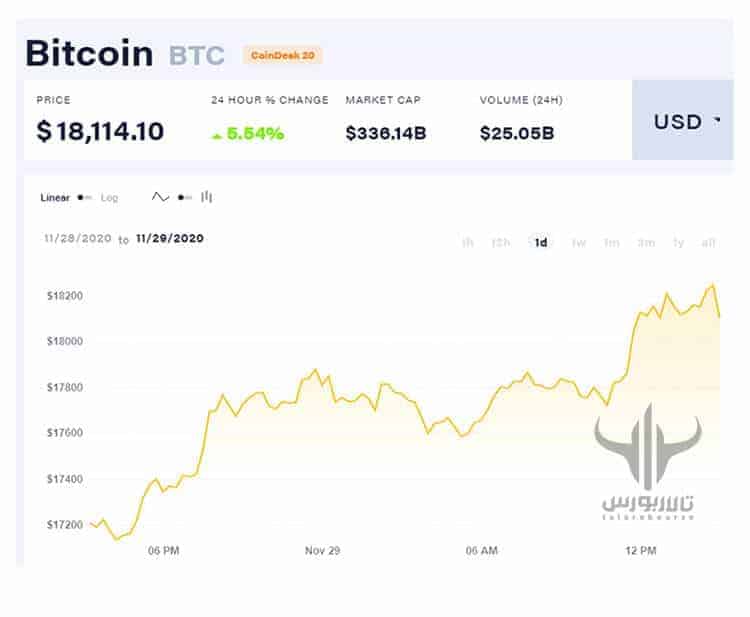
Task: Switch to the 1h time range
Action: point(468,243)
